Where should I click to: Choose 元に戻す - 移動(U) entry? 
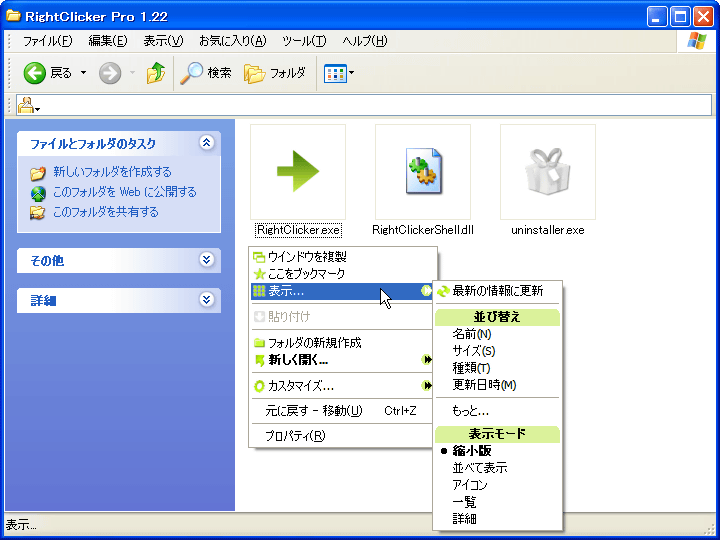click(342, 411)
